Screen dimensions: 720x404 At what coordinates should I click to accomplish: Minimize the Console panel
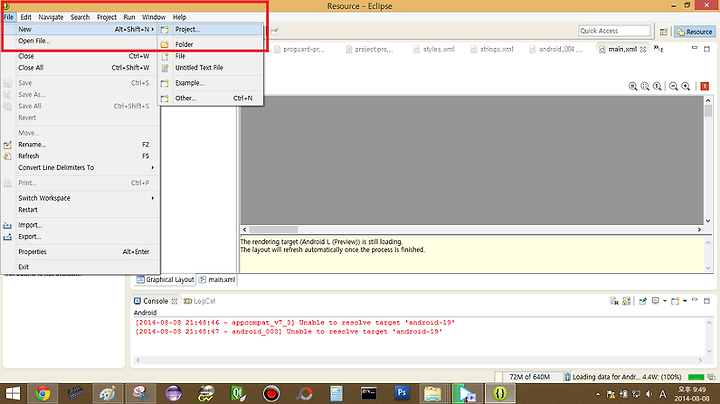click(x=695, y=300)
